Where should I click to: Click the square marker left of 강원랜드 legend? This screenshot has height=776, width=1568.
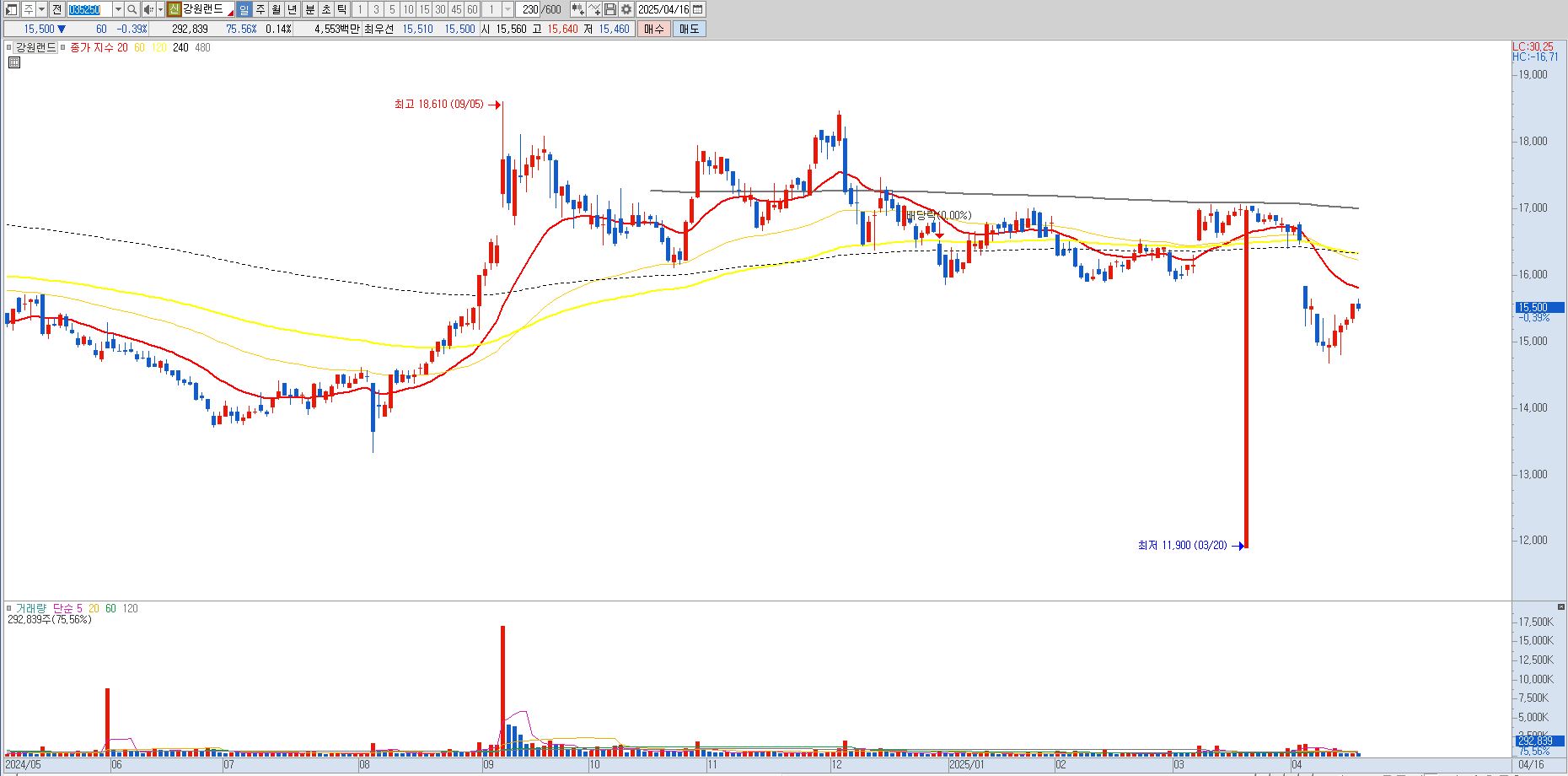coord(9,48)
